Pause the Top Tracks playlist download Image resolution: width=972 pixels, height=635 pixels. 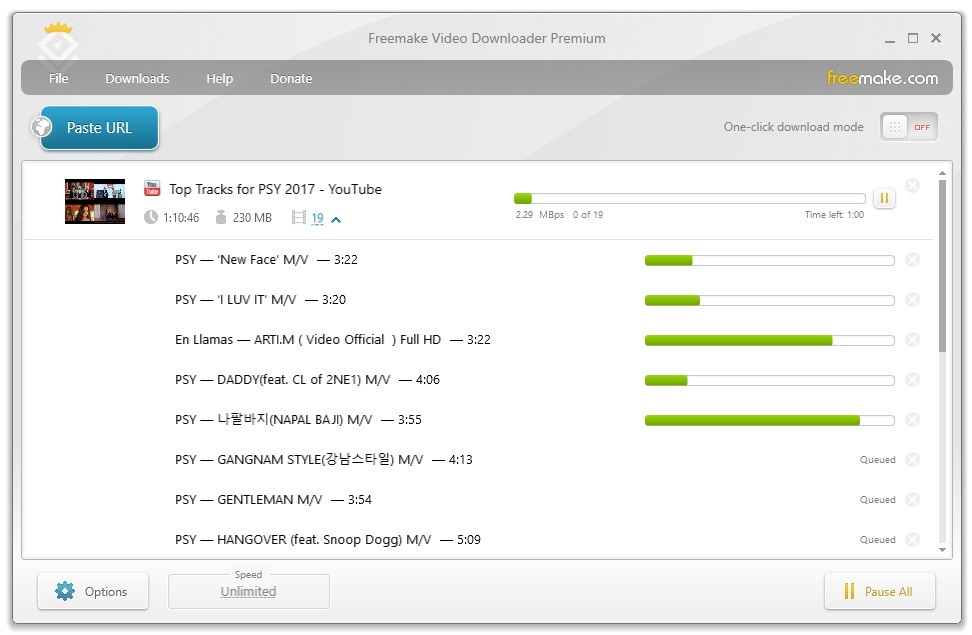[x=884, y=198]
